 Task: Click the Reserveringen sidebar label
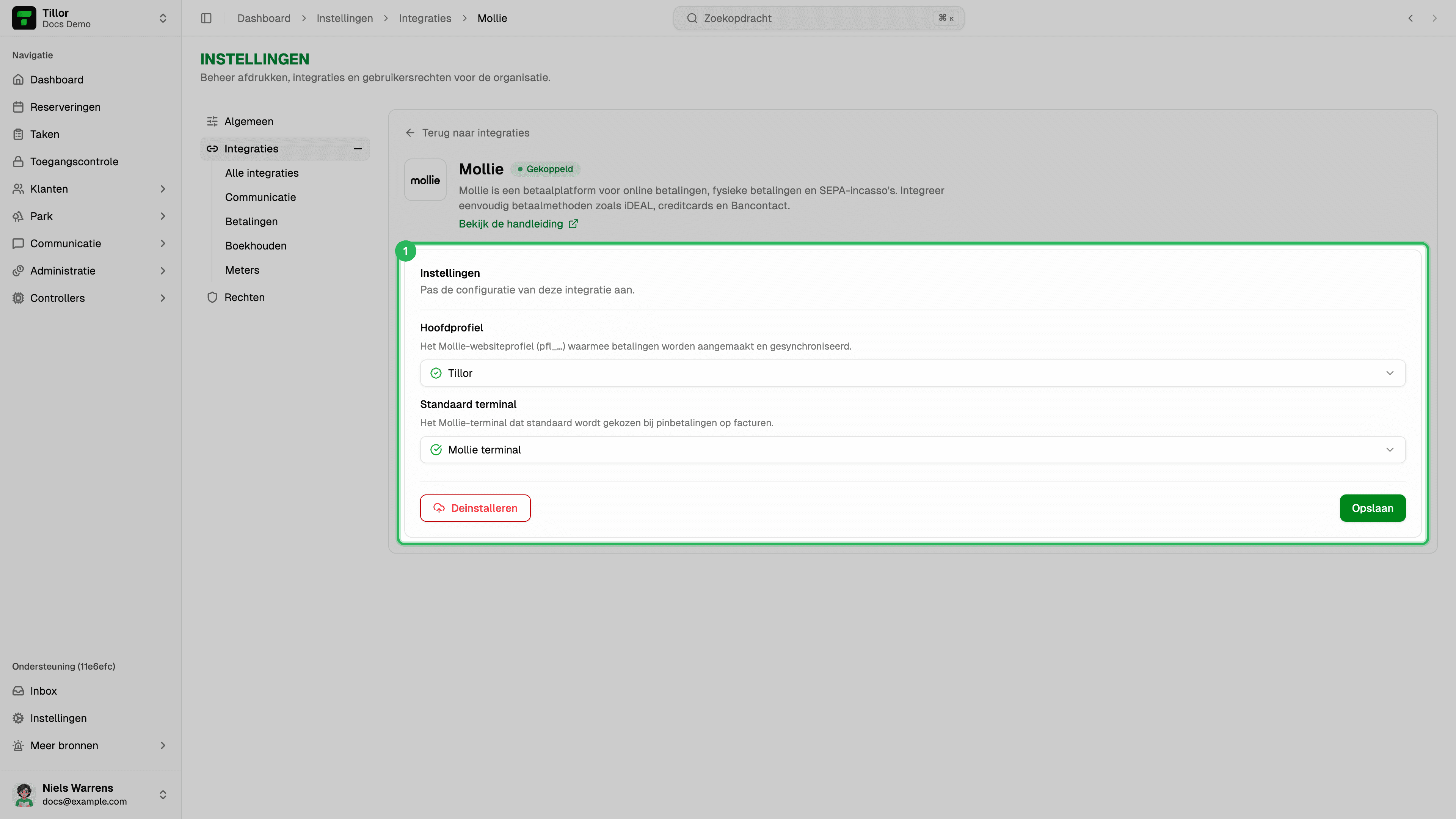tap(65, 107)
